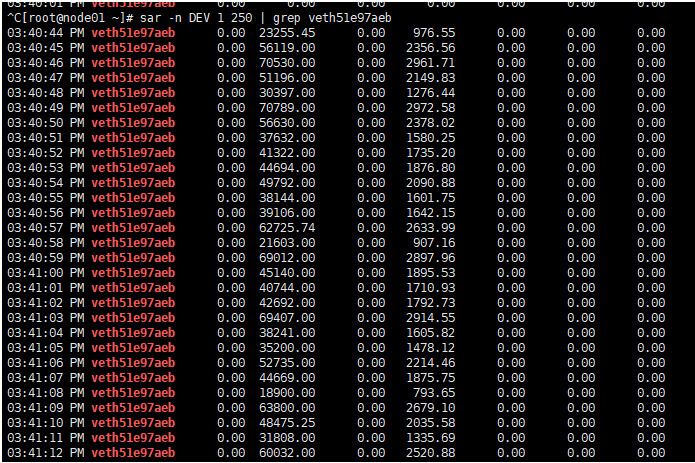
Task: Click timestamp 03:41:12 PM
Action: [x=46, y=453]
